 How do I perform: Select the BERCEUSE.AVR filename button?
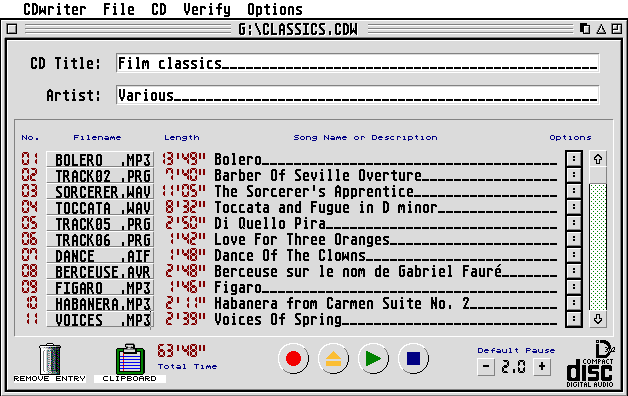(100, 271)
